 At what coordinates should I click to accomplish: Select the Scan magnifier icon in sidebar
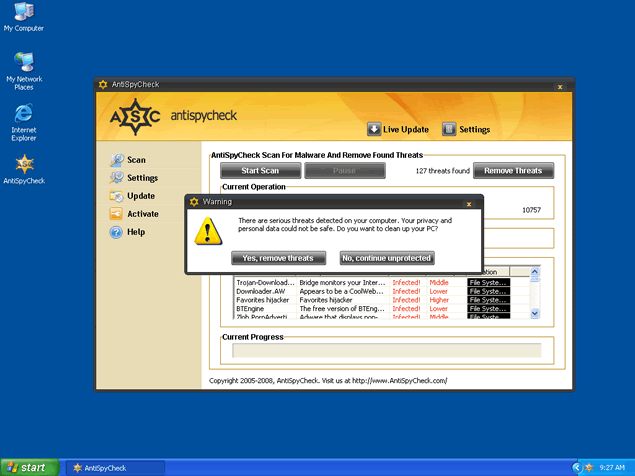point(116,160)
